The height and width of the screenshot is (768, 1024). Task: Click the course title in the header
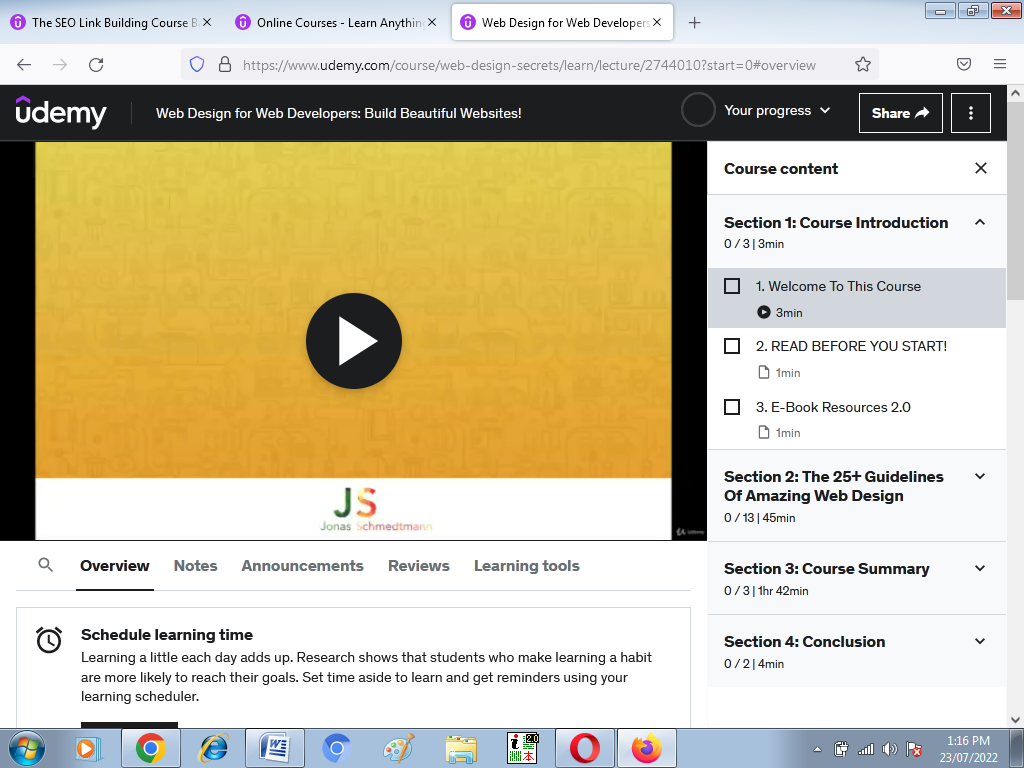click(x=338, y=113)
